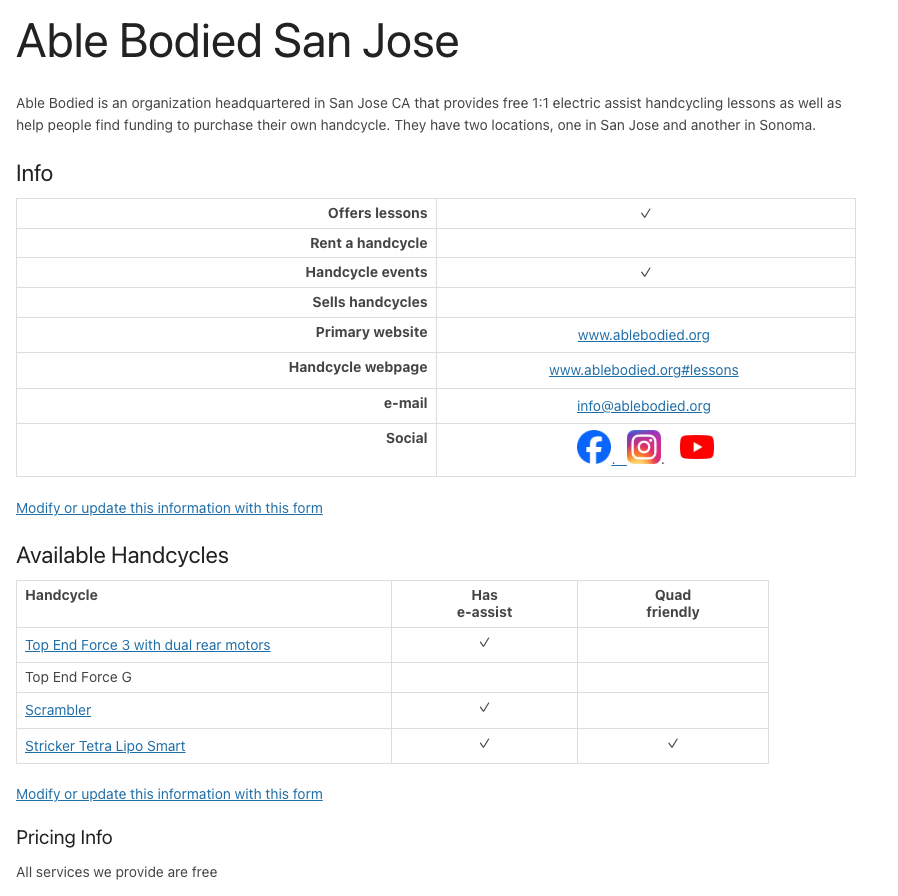Image resolution: width=898 pixels, height=896 pixels.
Task: Click the Has e-assist column header
Action: (484, 603)
